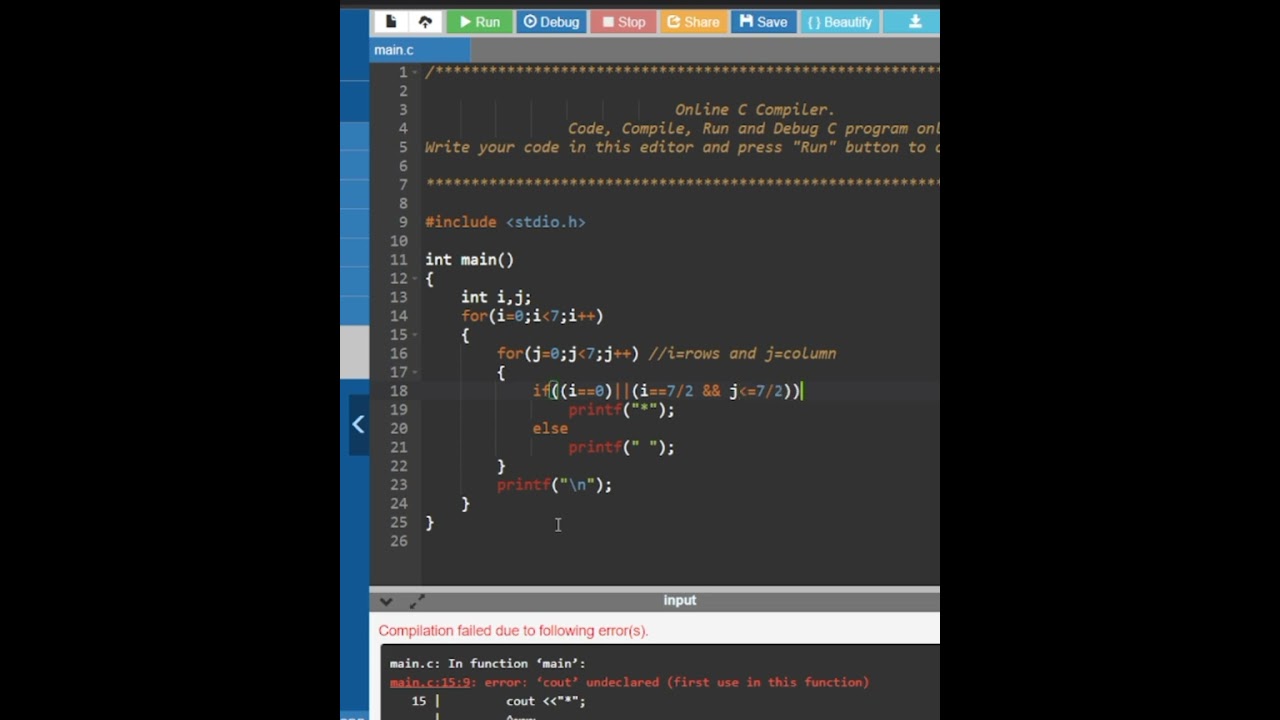Click the 'for(j=0;j<7;j++)' inner loop statement
1280x720 pixels.
click(568, 354)
